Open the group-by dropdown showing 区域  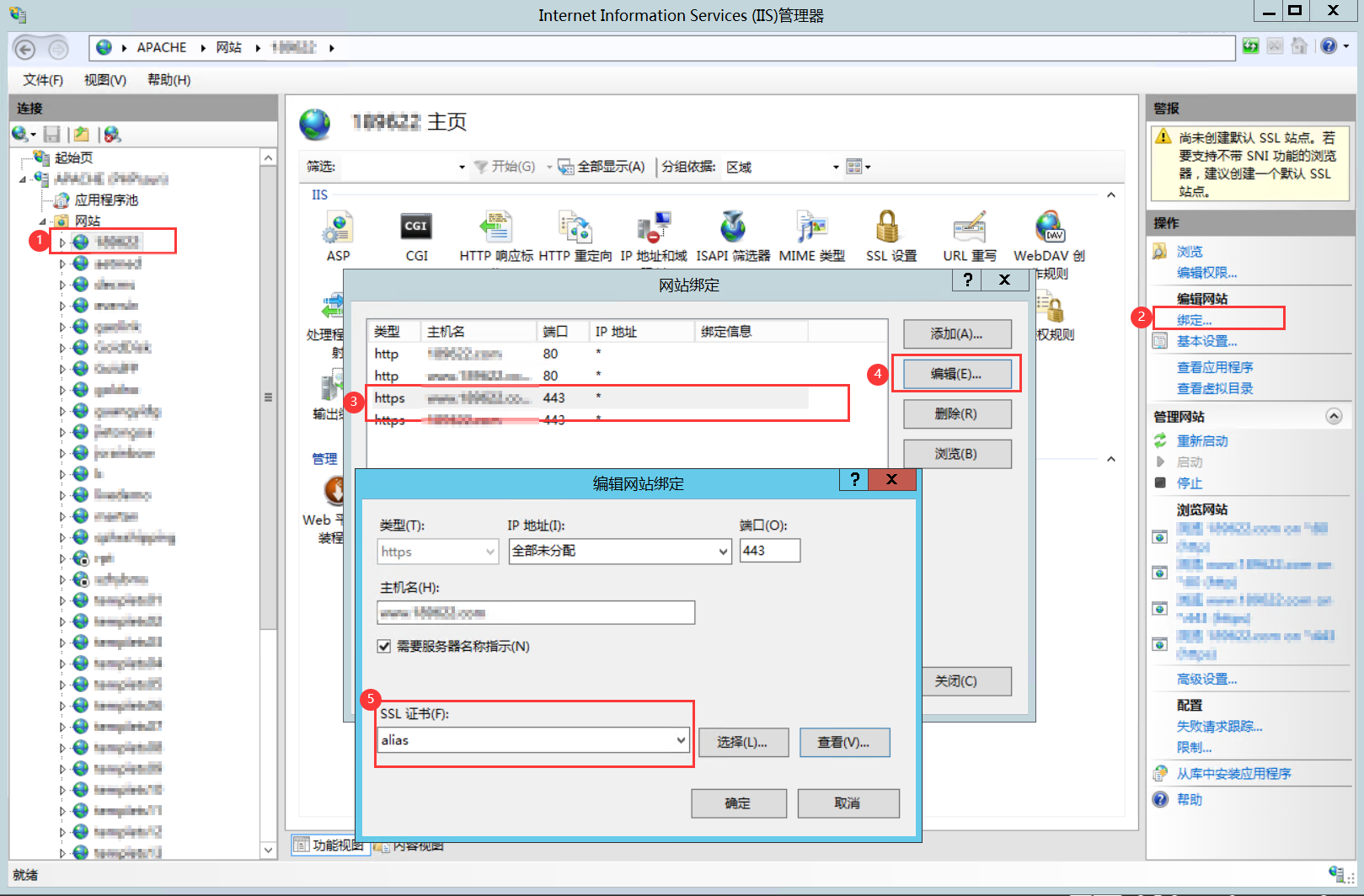[x=783, y=167]
